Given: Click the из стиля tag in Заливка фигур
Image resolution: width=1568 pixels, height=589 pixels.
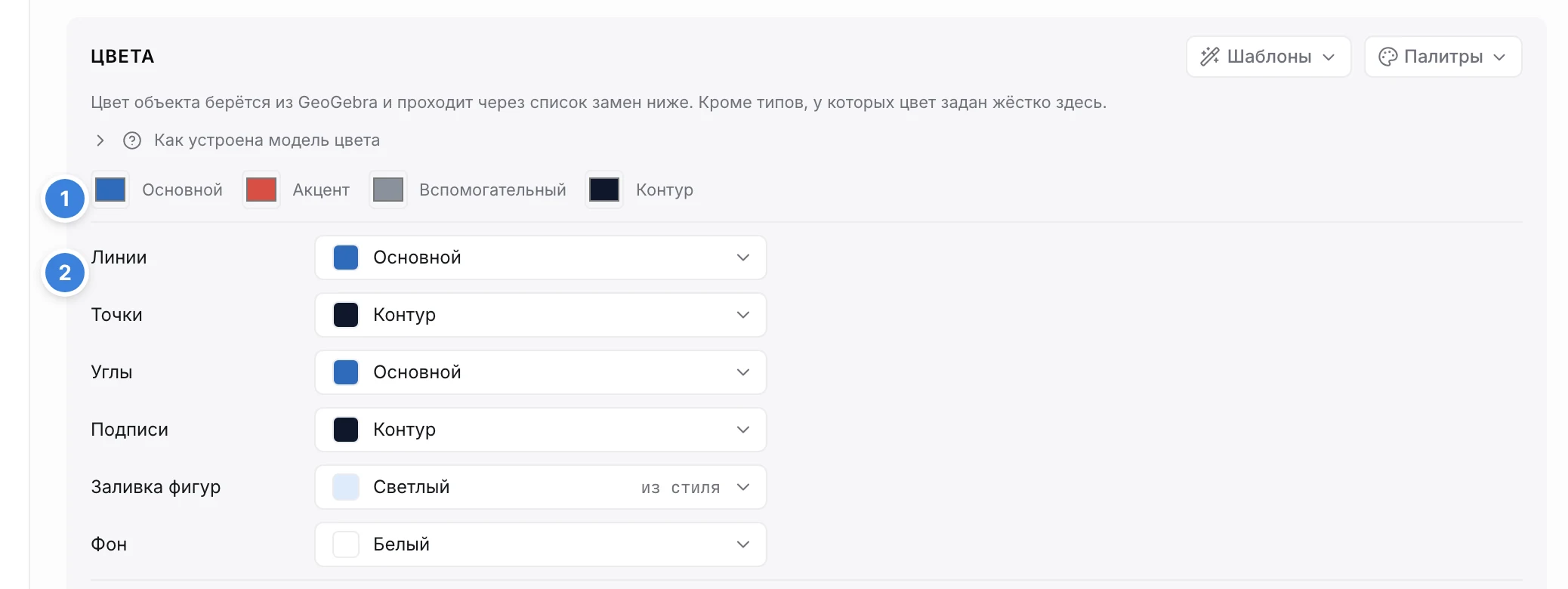Looking at the screenshot, I should click(681, 488).
